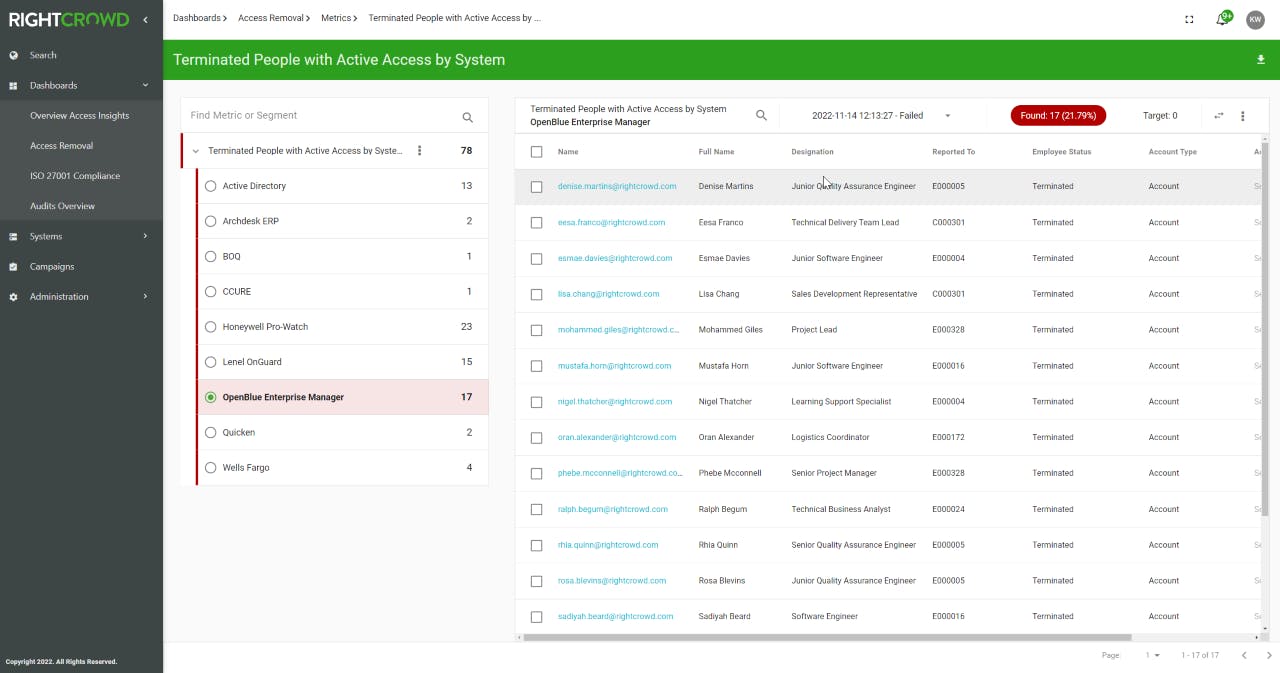The width and height of the screenshot is (1280, 673).
Task: Open the '2022-11-14 12:13:27 - Failed' run dropdown
Action: coord(868,115)
